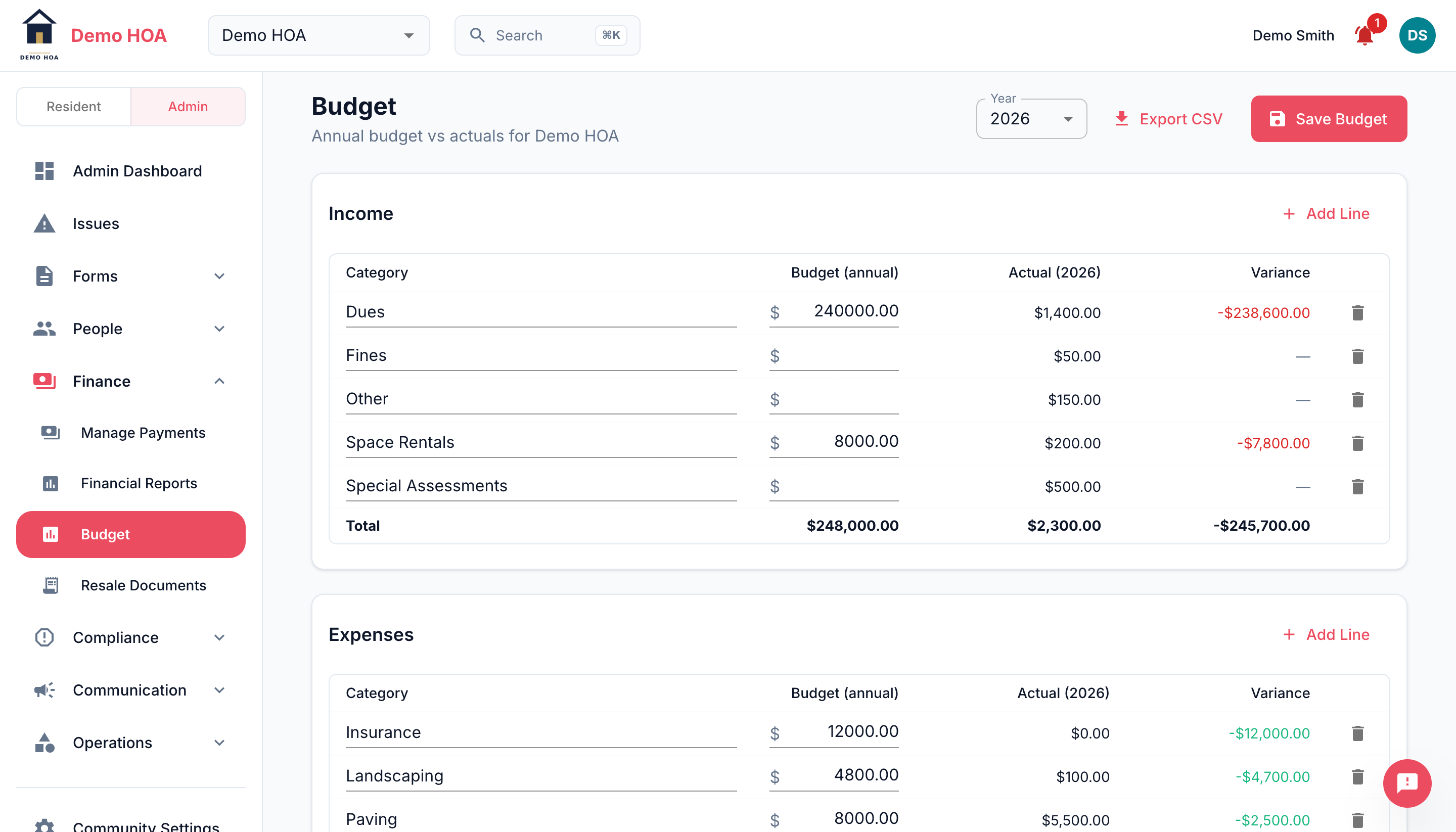Edit the Landscaping budget amount field

(x=834, y=776)
